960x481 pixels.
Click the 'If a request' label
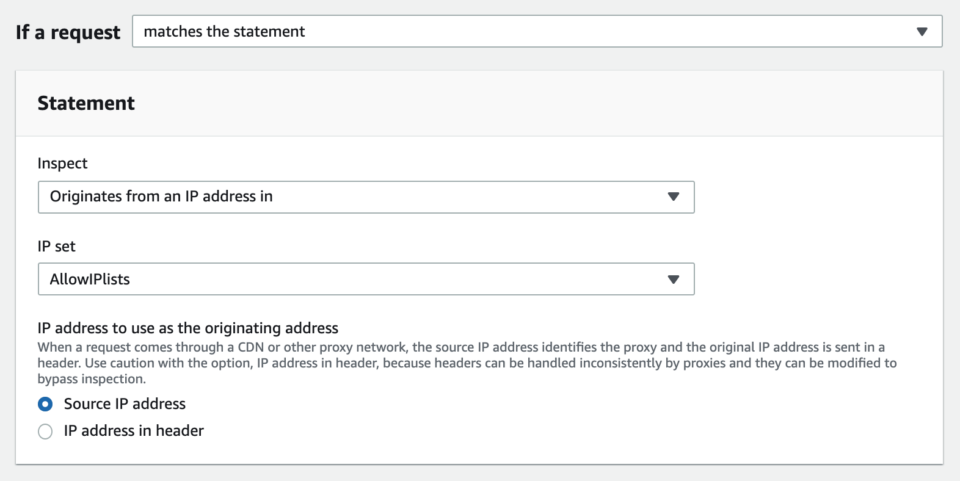pos(68,32)
